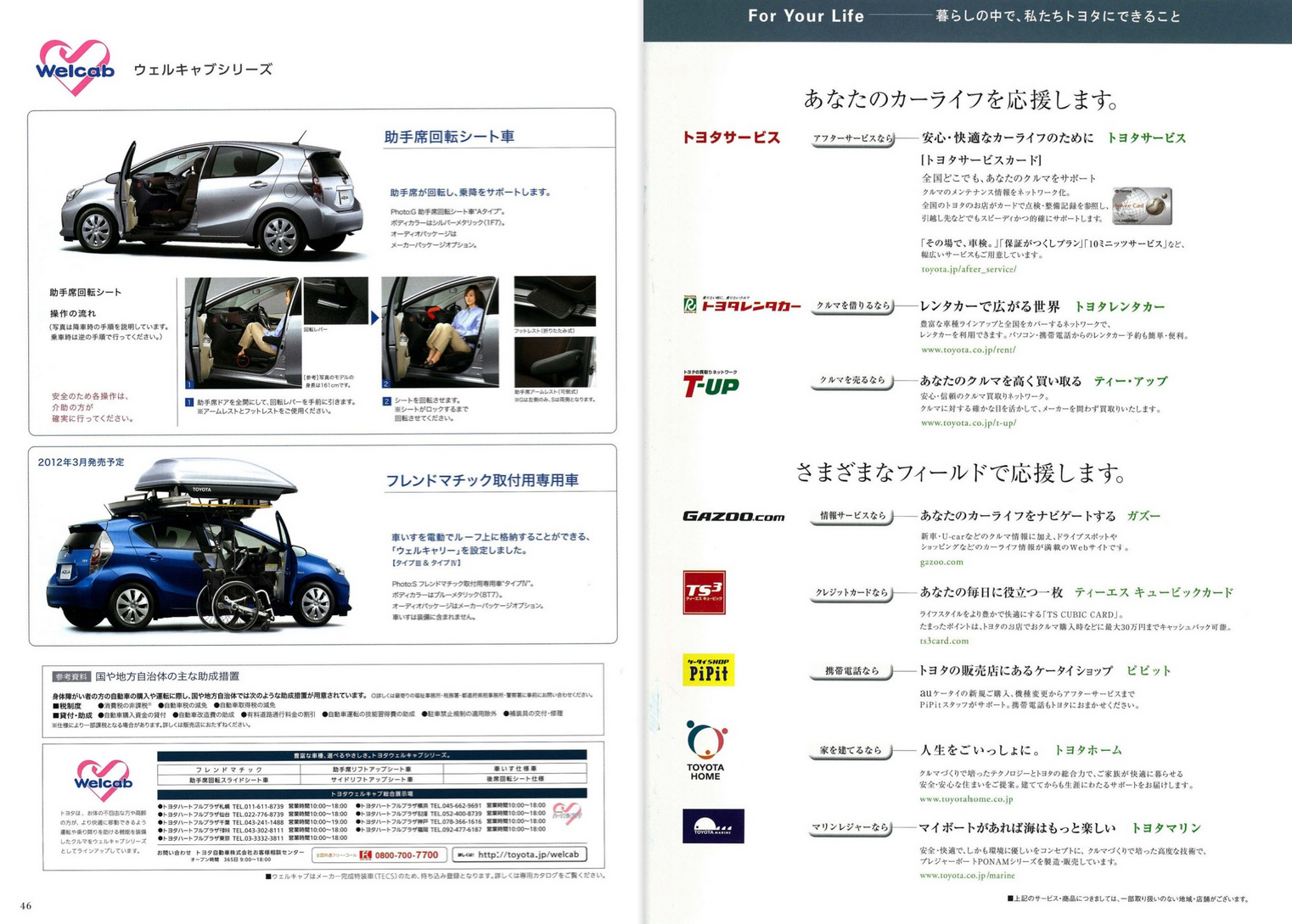Screen dimensions: 1292x924
Task: Click the GAZOO.com logo
Action: pyautogui.click(x=733, y=516)
